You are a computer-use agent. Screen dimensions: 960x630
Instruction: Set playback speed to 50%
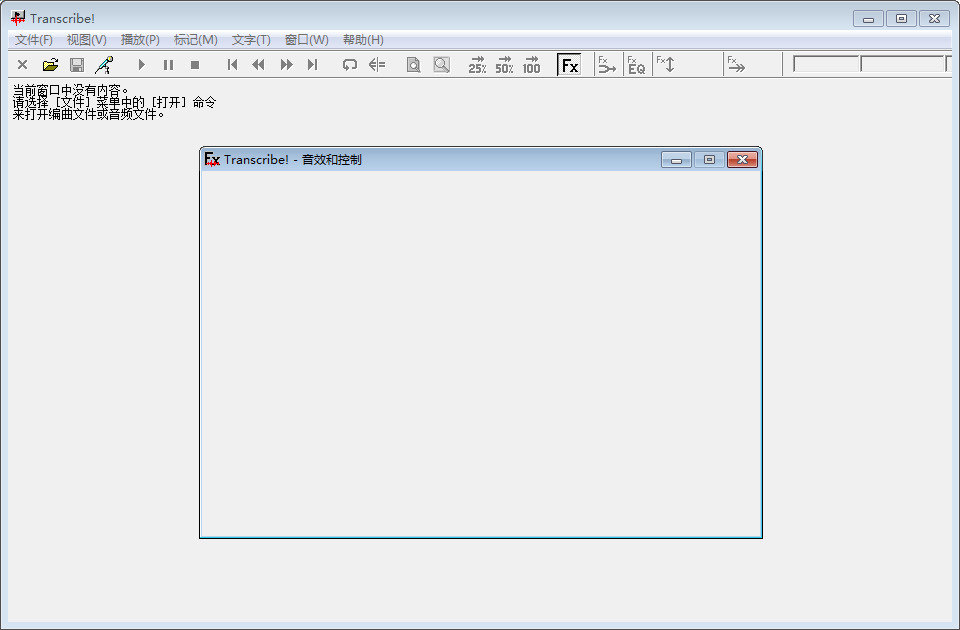[x=504, y=65]
